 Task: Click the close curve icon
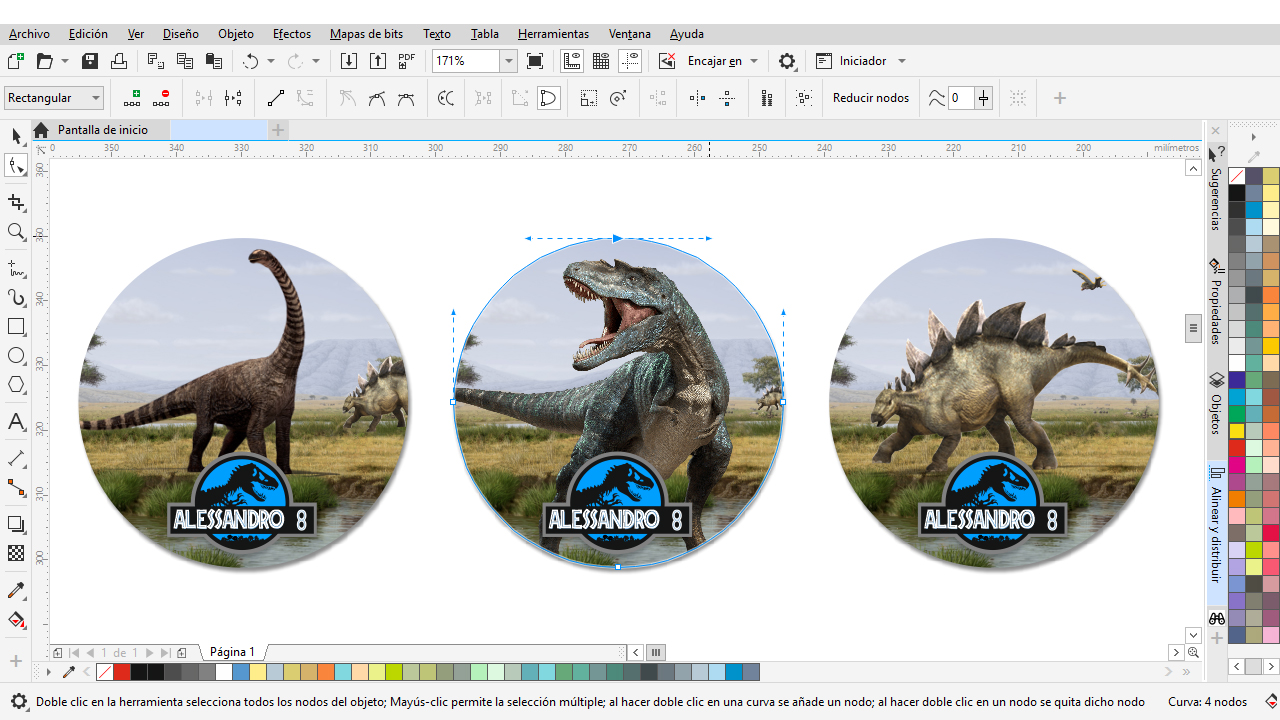click(x=548, y=98)
